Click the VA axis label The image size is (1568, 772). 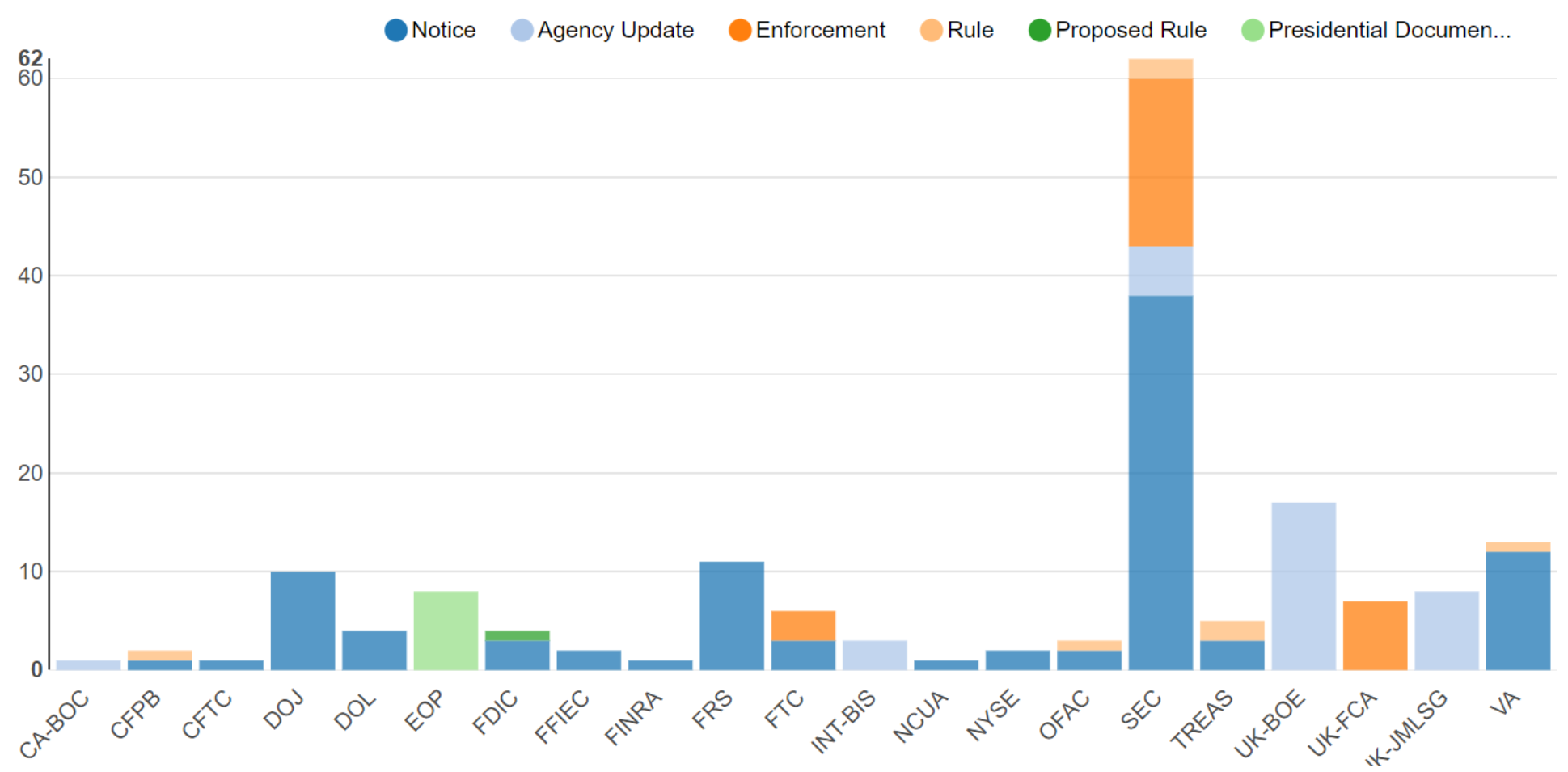click(1504, 702)
